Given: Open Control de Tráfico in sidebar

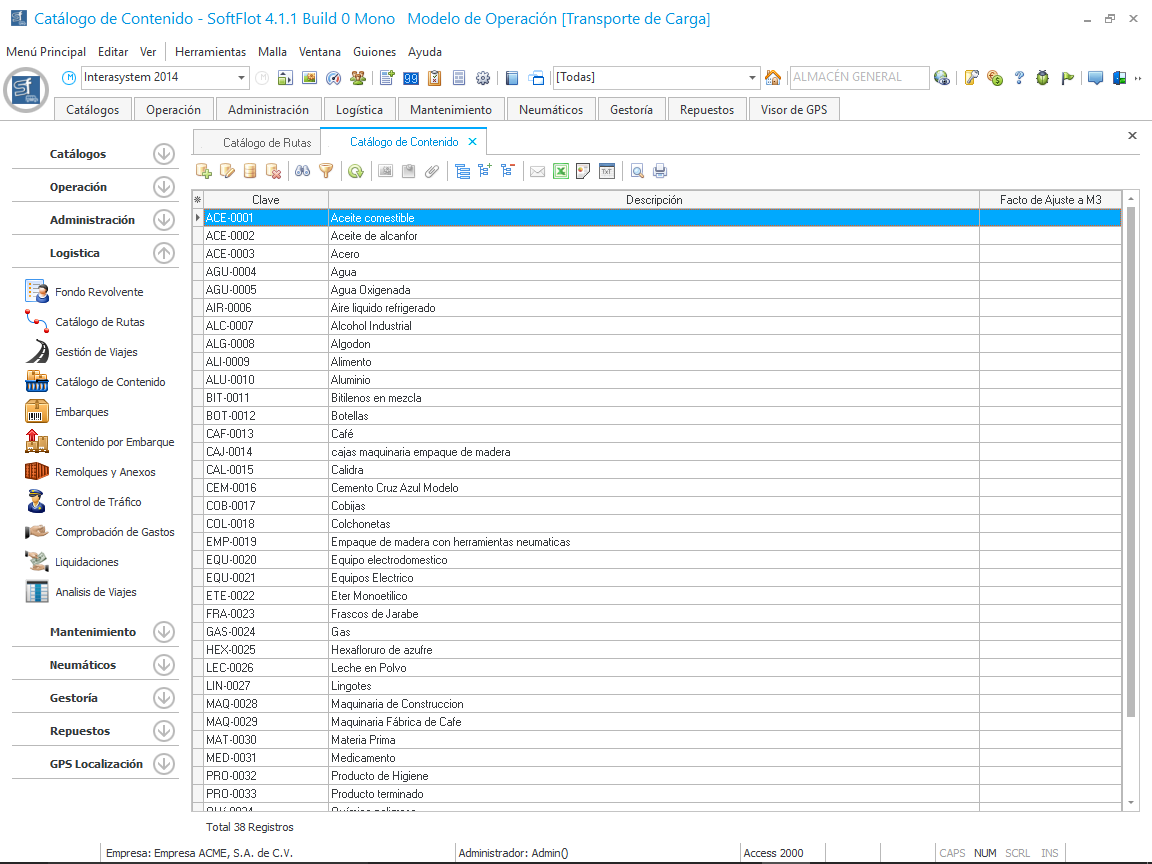Looking at the screenshot, I should pos(98,502).
